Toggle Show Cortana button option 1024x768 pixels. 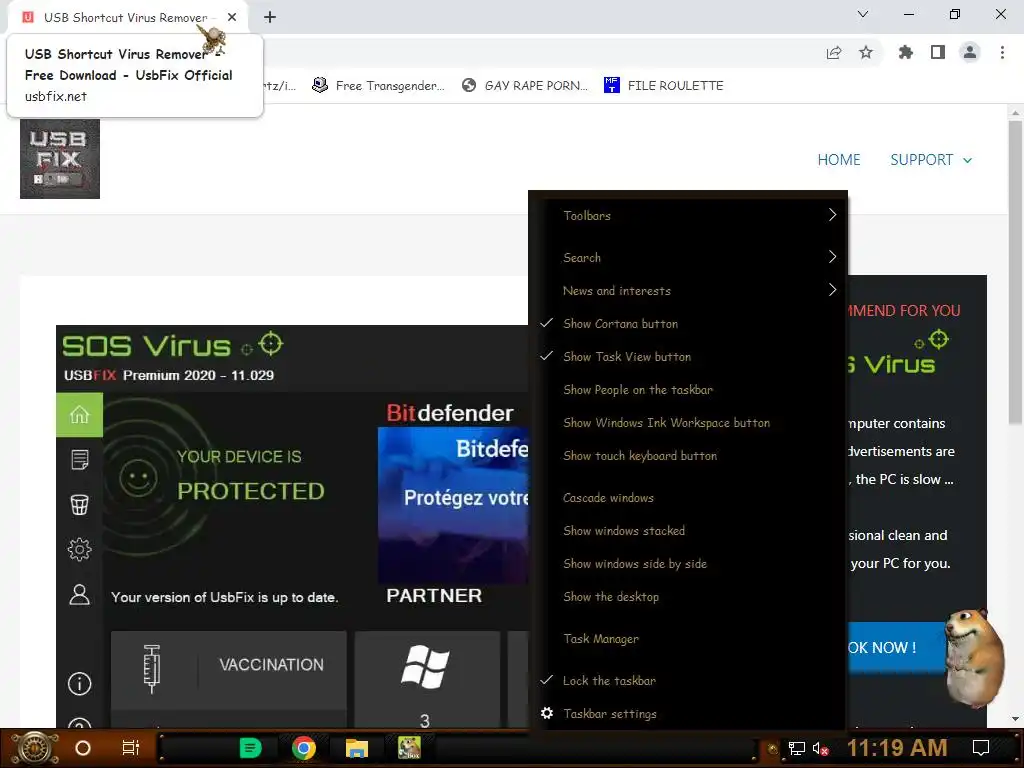688,324
